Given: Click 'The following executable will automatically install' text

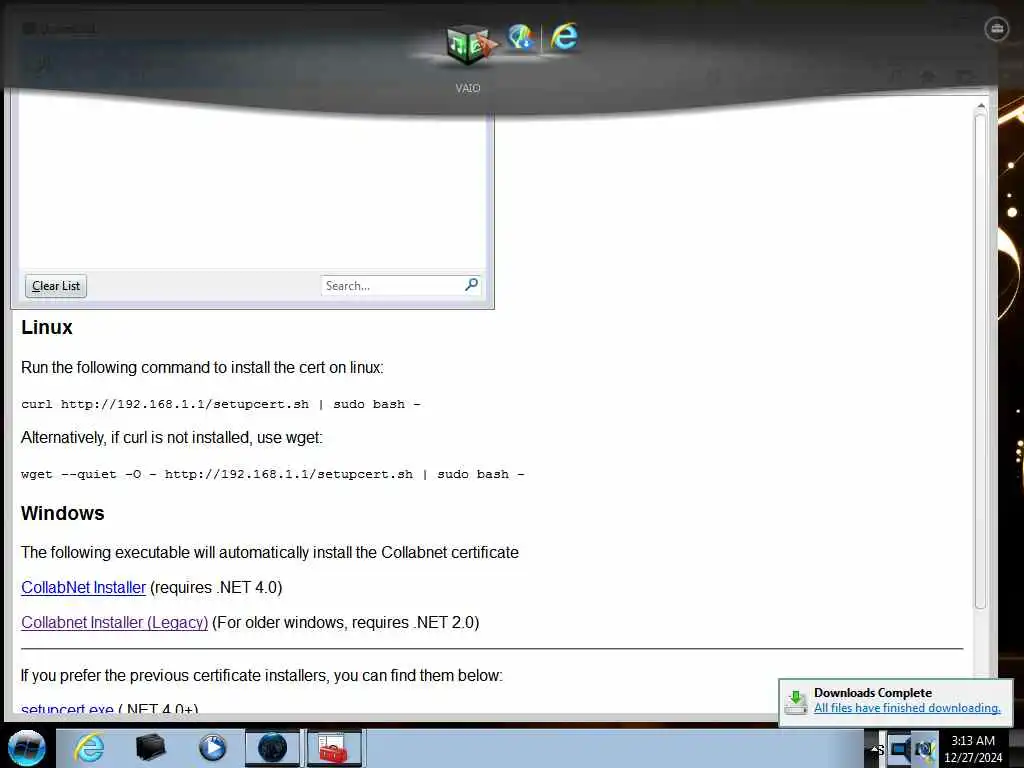Looking at the screenshot, I should pyautogui.click(x=270, y=552).
